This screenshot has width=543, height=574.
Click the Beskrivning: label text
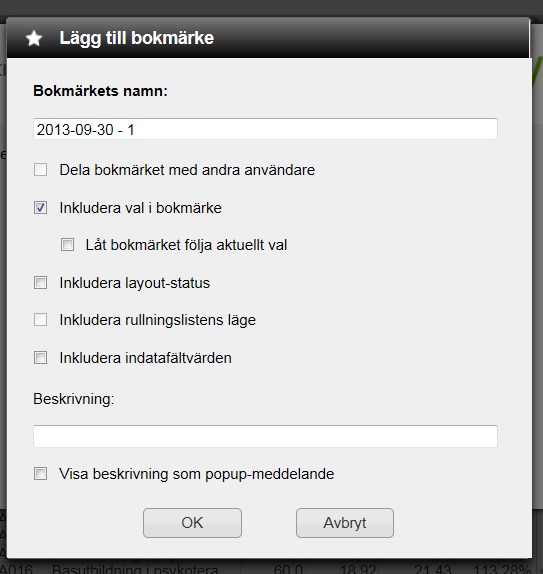click(74, 399)
